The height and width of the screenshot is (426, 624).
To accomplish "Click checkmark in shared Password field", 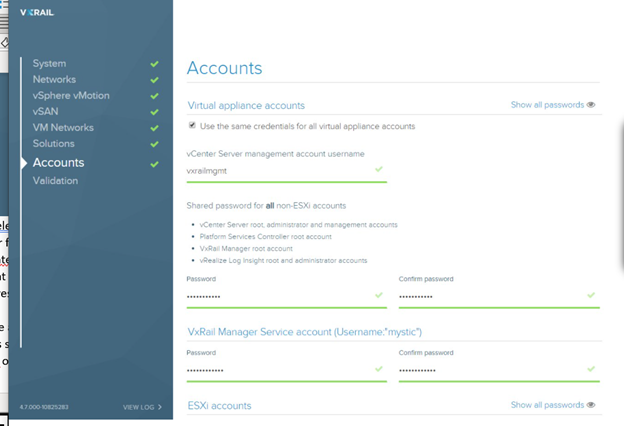I will [379, 295].
